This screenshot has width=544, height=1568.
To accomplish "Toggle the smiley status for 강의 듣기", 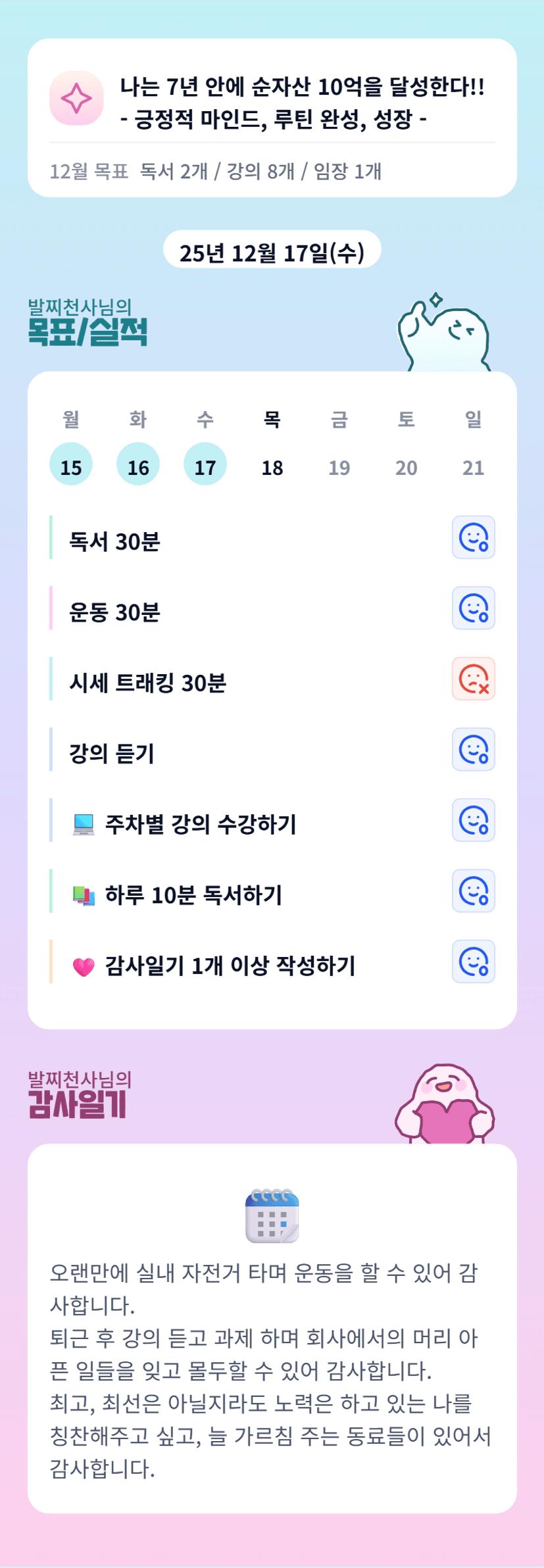I will pyautogui.click(x=473, y=750).
